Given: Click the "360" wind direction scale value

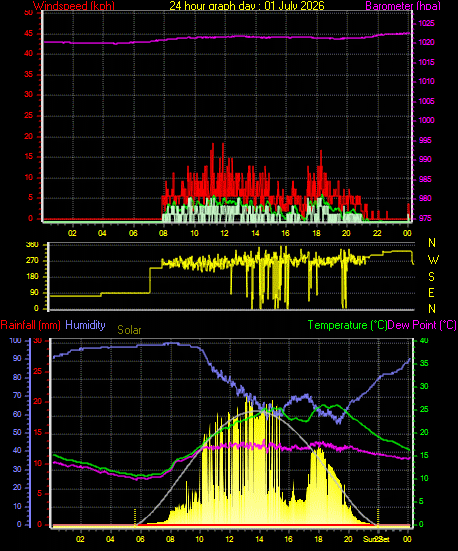Looking at the screenshot, I should [x=32, y=245].
